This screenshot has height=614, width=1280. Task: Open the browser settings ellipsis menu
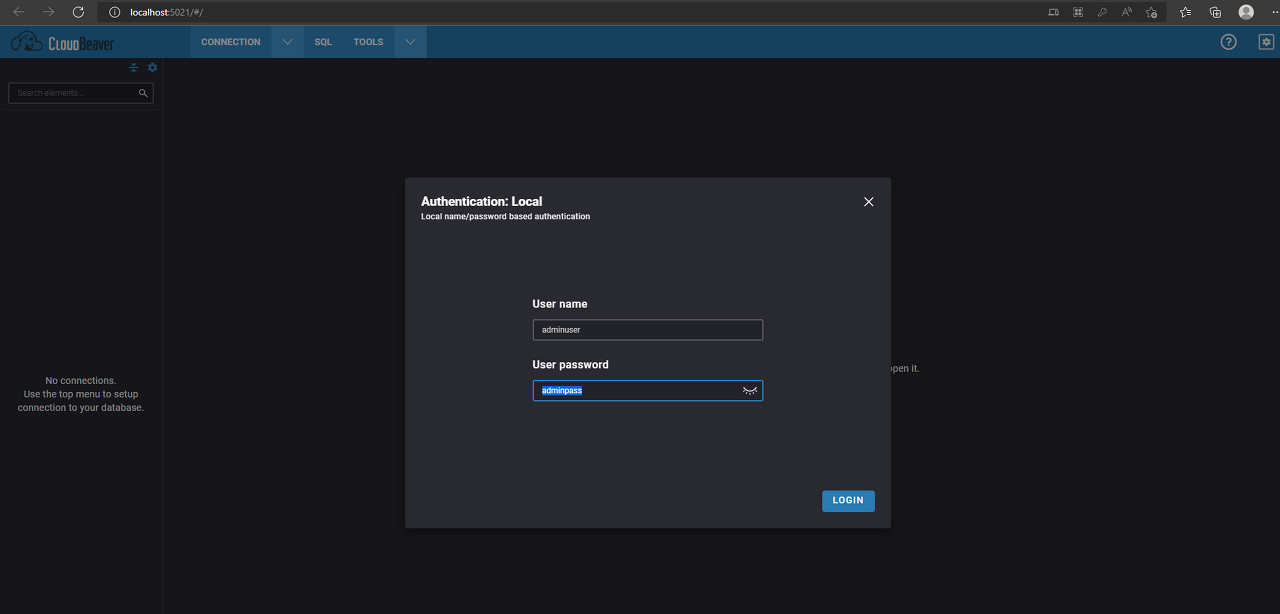pyautogui.click(x=1274, y=11)
